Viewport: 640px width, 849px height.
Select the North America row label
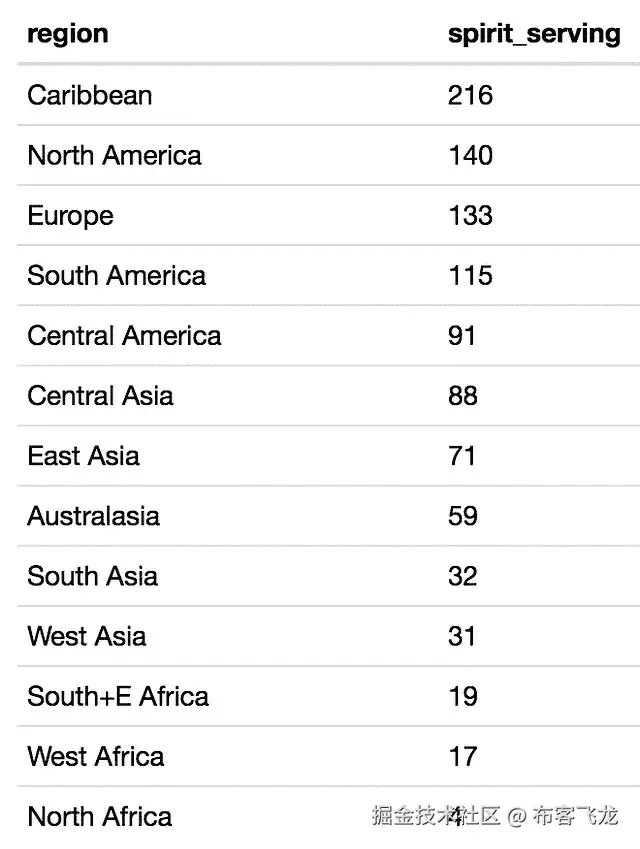[x=114, y=156]
